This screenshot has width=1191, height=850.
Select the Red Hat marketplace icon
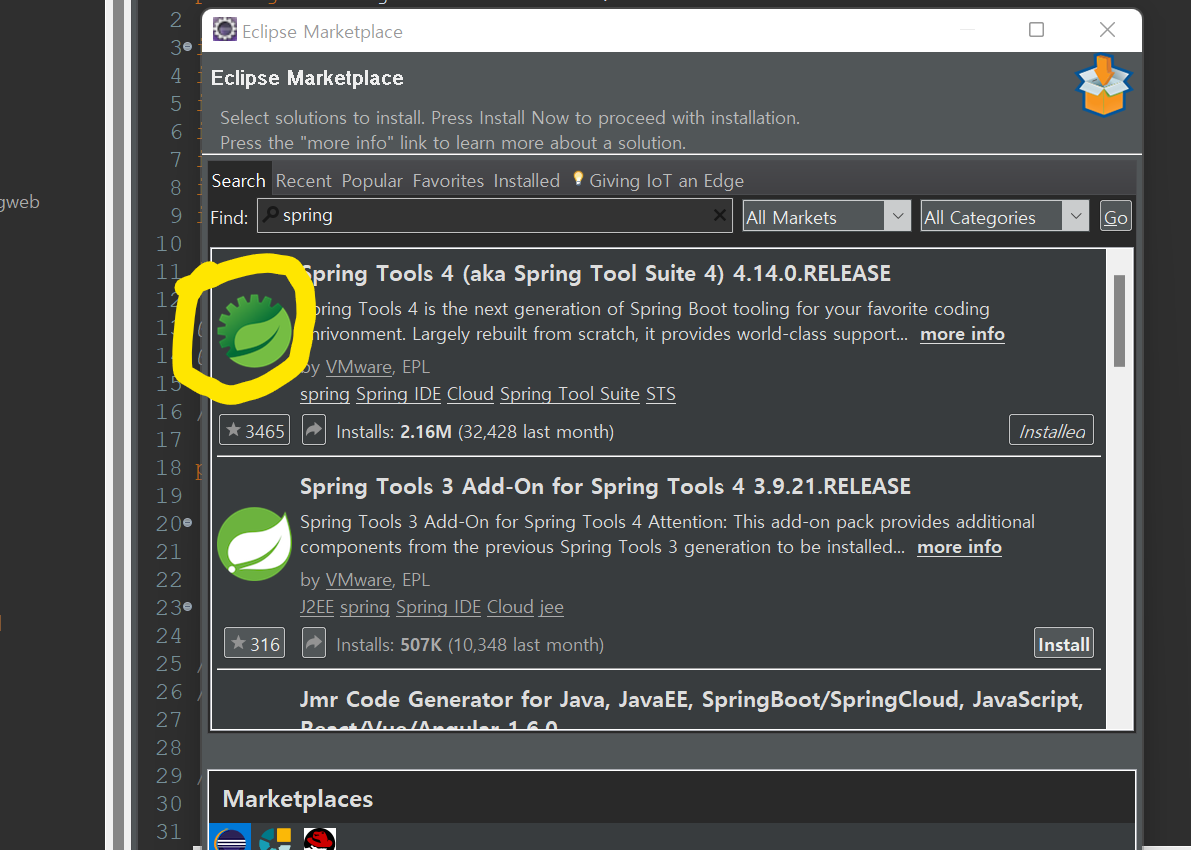[x=320, y=839]
